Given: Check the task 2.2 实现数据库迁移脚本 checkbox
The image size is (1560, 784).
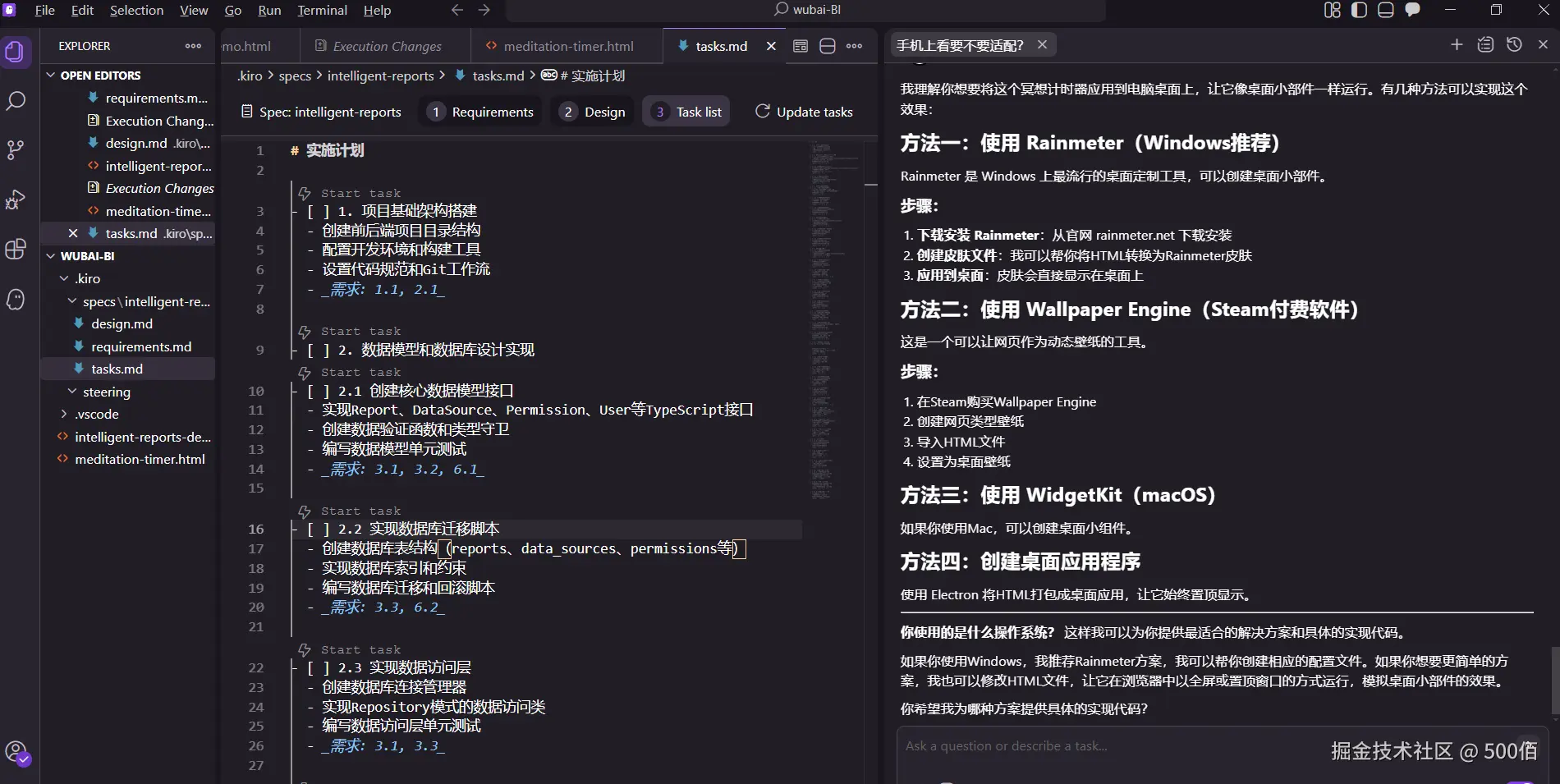Looking at the screenshot, I should click(x=319, y=530).
